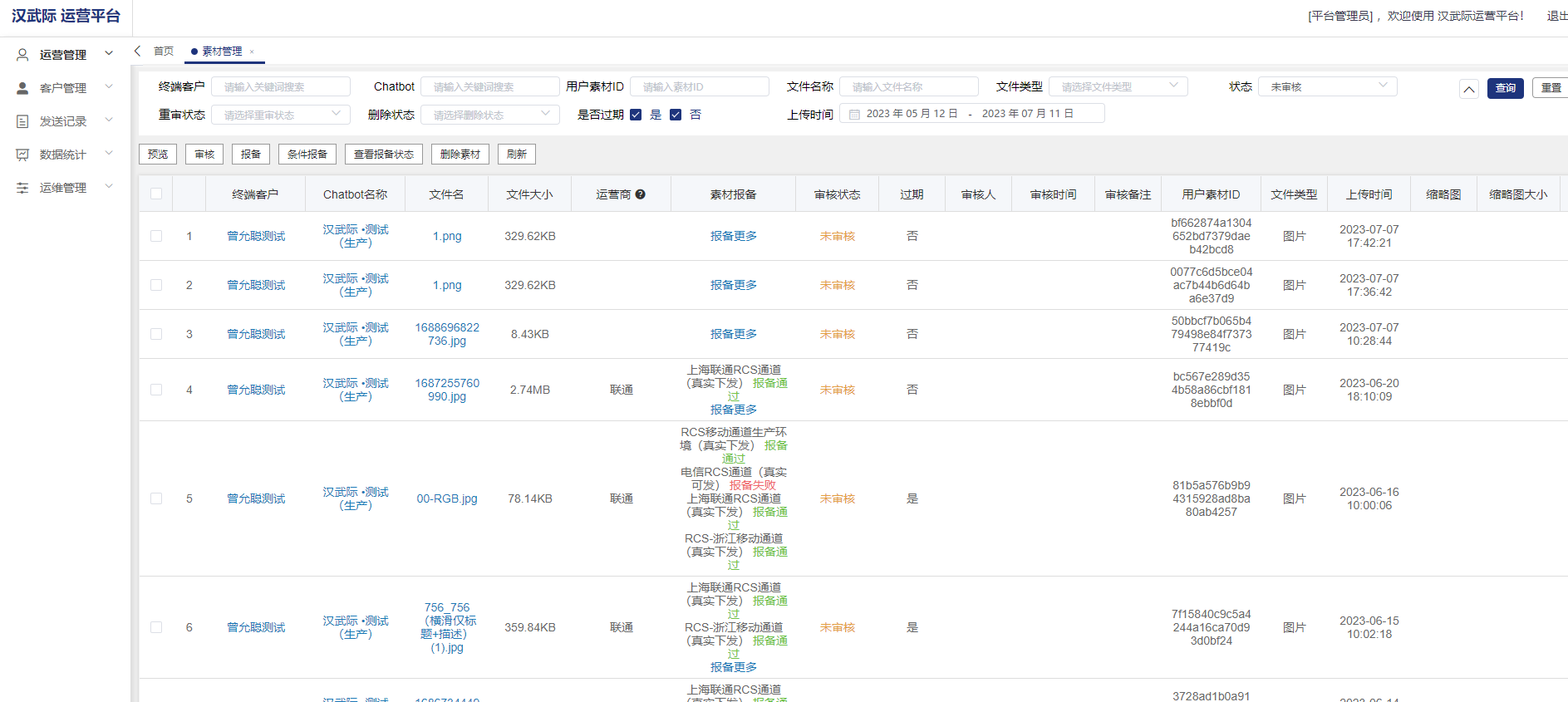
Task: Click the calendar icon in 上传时间 field
Action: pyautogui.click(x=854, y=114)
